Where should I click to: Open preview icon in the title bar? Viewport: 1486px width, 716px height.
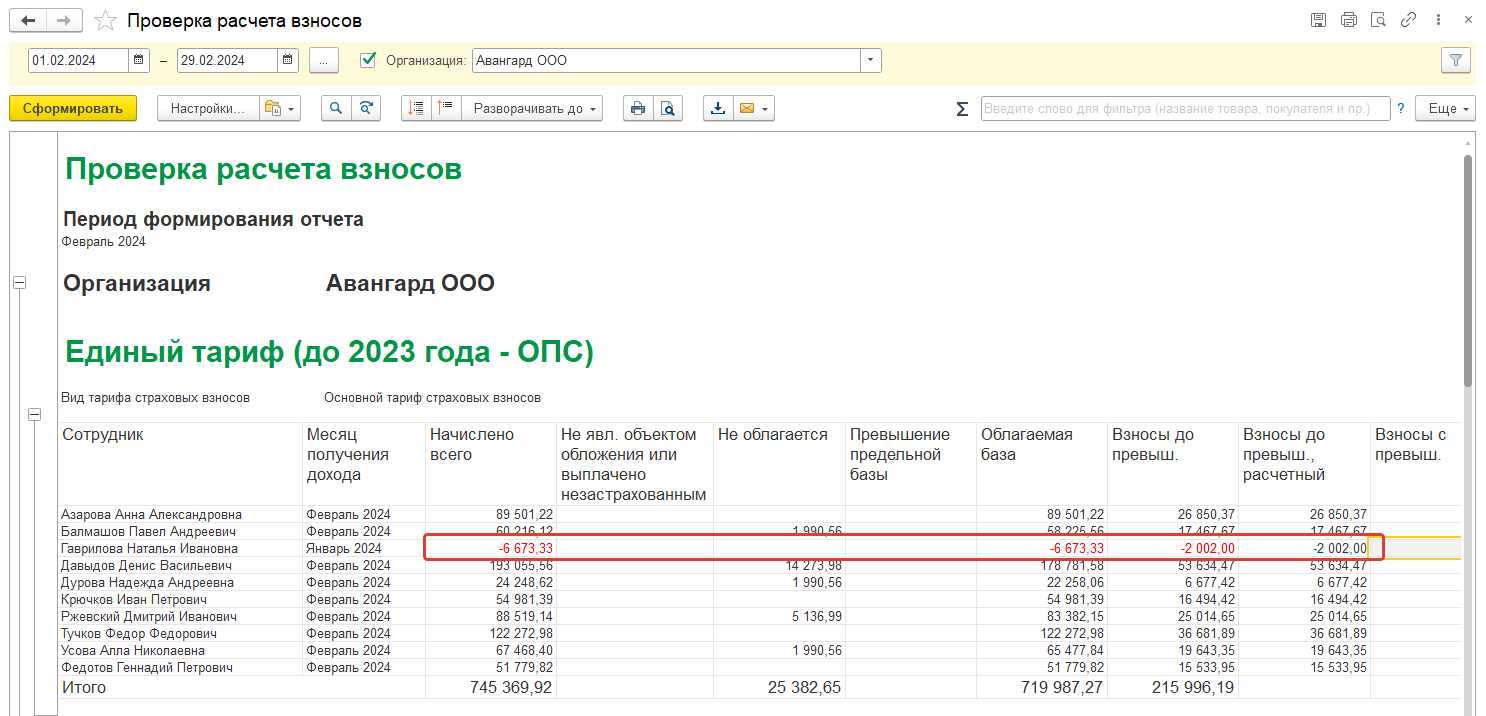[1378, 20]
